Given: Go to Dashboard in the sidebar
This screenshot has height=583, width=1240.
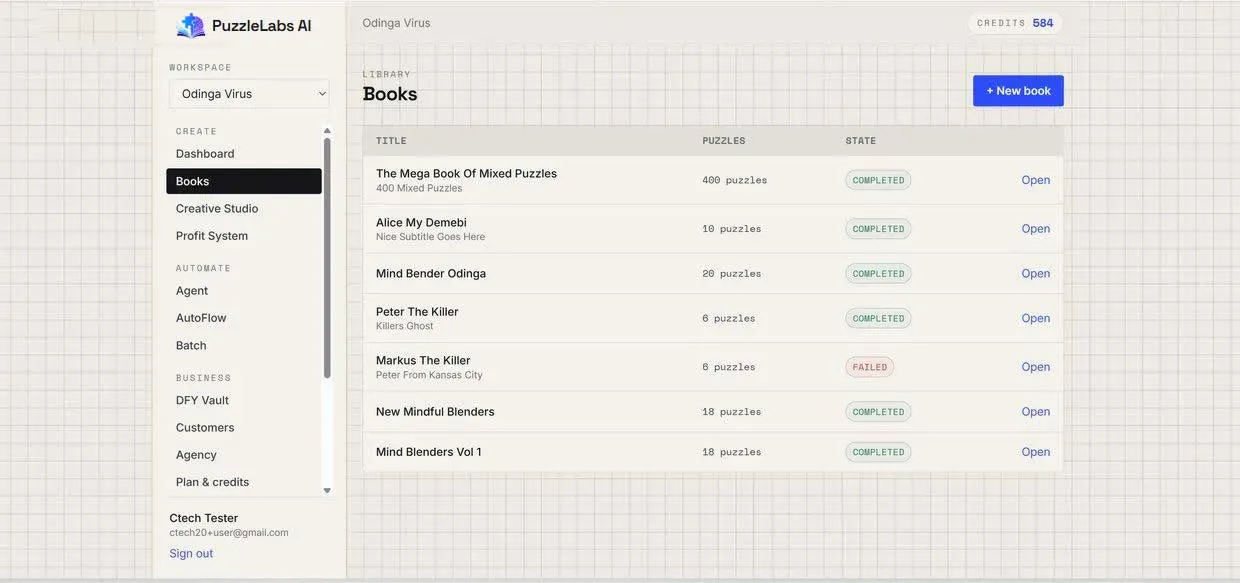Looking at the screenshot, I should coord(205,154).
